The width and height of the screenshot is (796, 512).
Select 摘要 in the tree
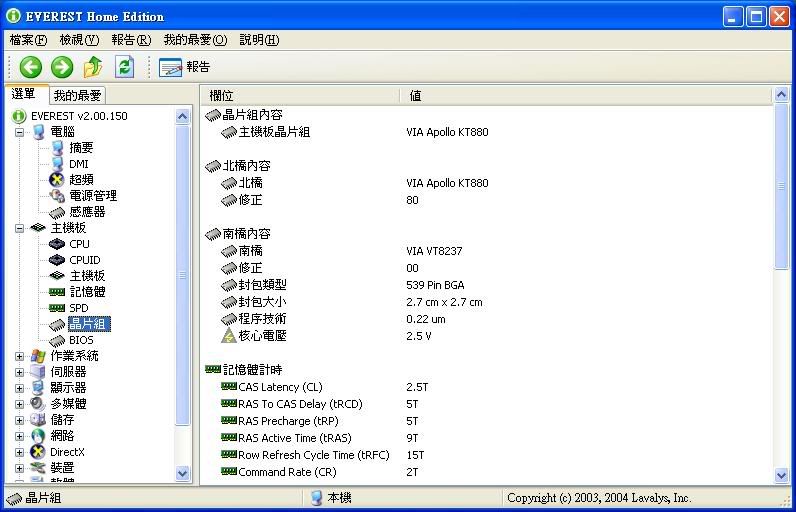coord(81,148)
